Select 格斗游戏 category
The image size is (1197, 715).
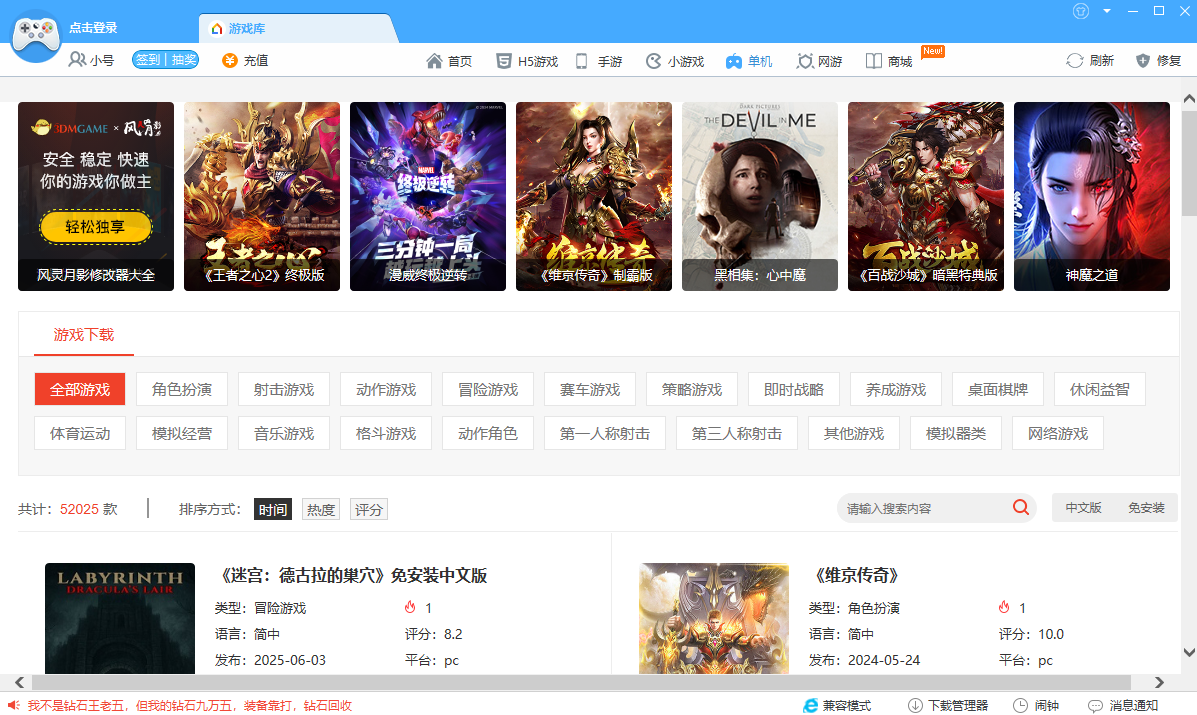click(x=386, y=433)
